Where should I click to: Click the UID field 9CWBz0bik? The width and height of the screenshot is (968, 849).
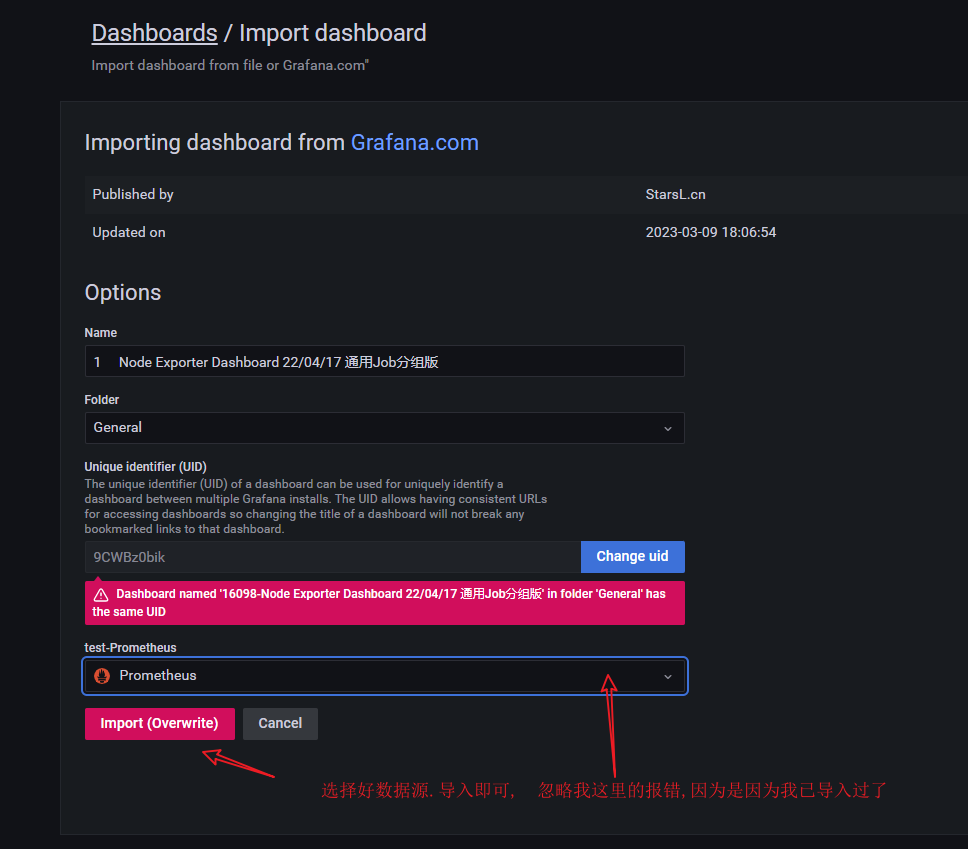(333, 557)
